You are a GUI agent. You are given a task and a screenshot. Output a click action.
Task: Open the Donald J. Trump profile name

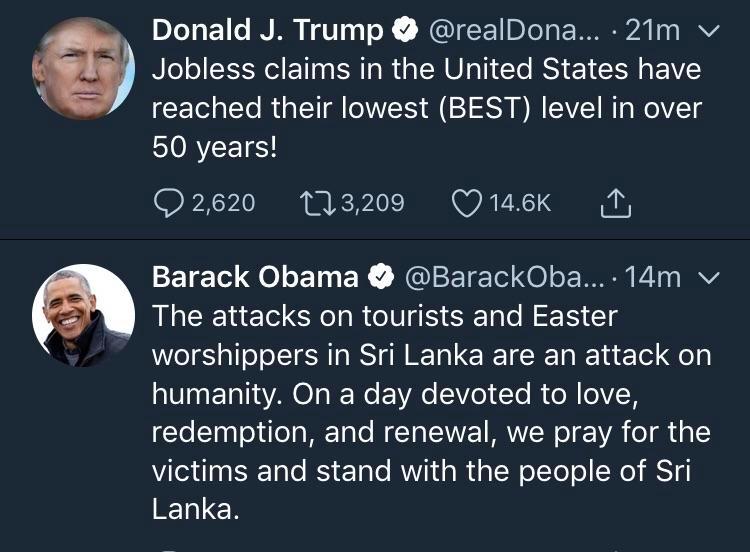coord(267,31)
